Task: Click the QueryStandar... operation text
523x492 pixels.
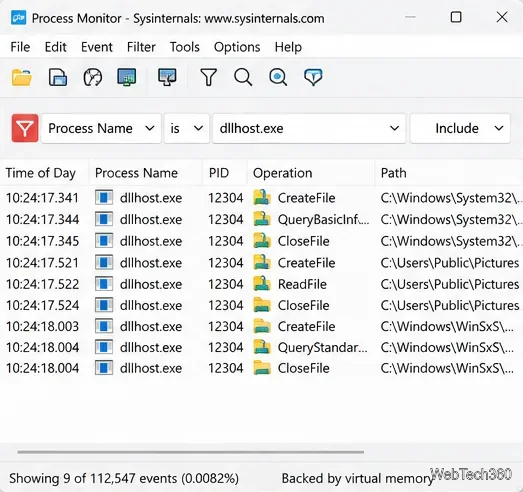Action: click(x=323, y=348)
